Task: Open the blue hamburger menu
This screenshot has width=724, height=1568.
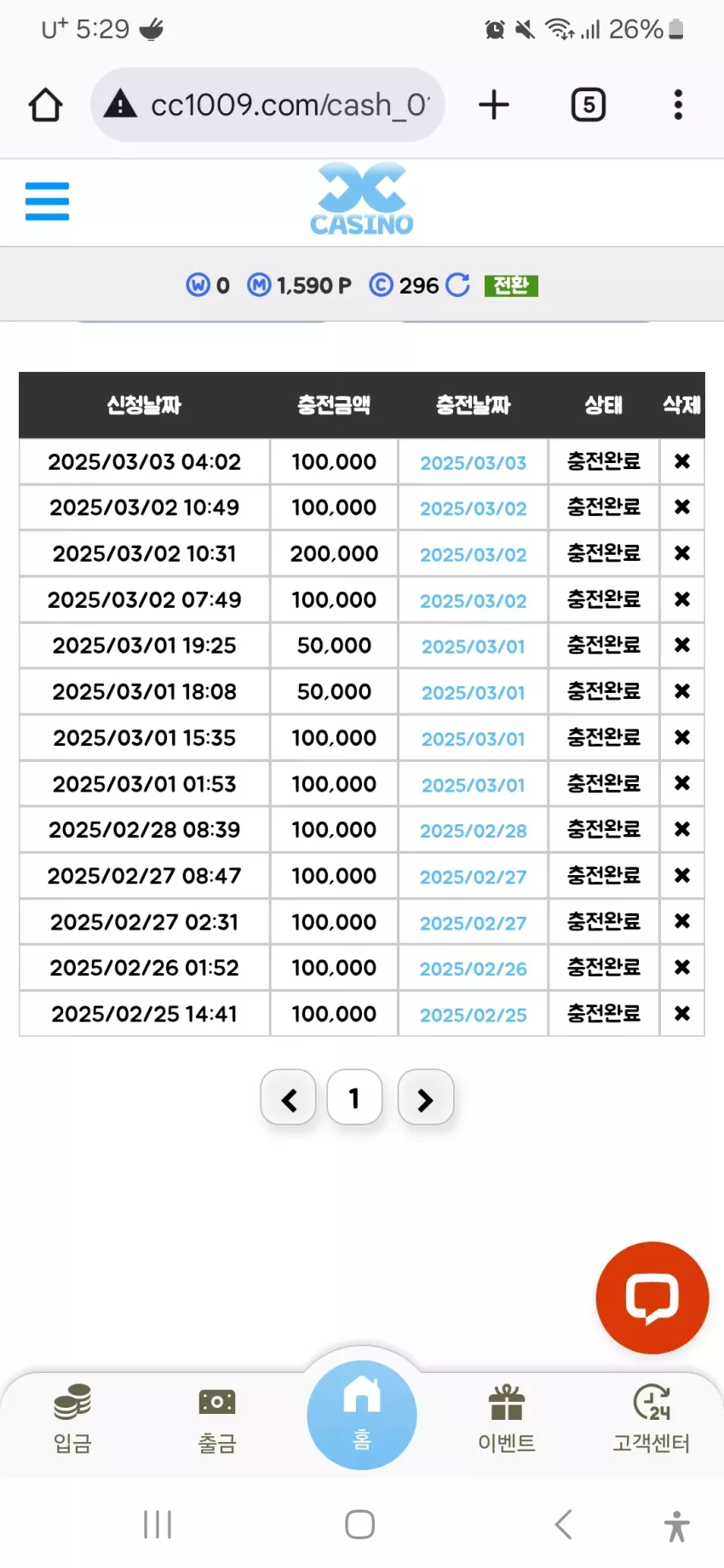Action: point(47,201)
